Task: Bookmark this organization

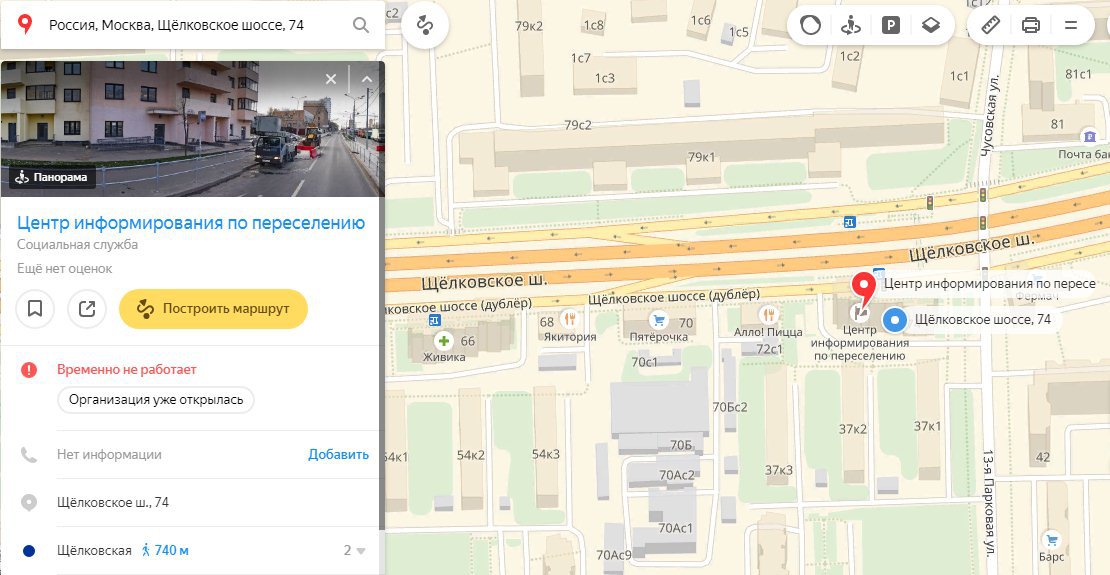Action: [x=35, y=309]
